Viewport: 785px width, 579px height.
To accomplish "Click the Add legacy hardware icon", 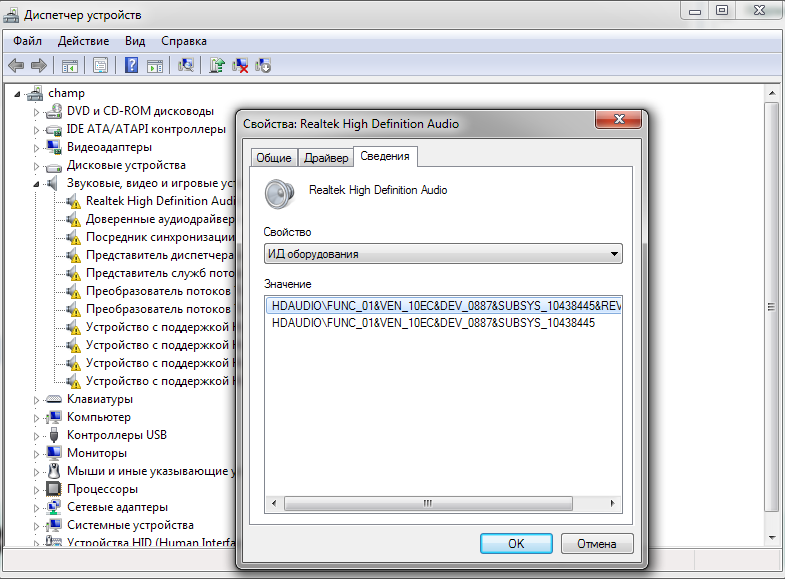I will click(x=263, y=66).
